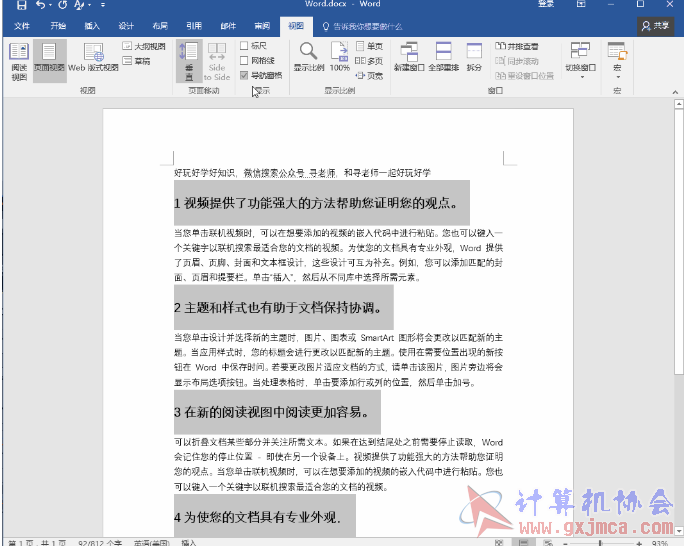
Task: Click heading 3 在新的阅读视图中阅读更加容易
Action: [272, 412]
